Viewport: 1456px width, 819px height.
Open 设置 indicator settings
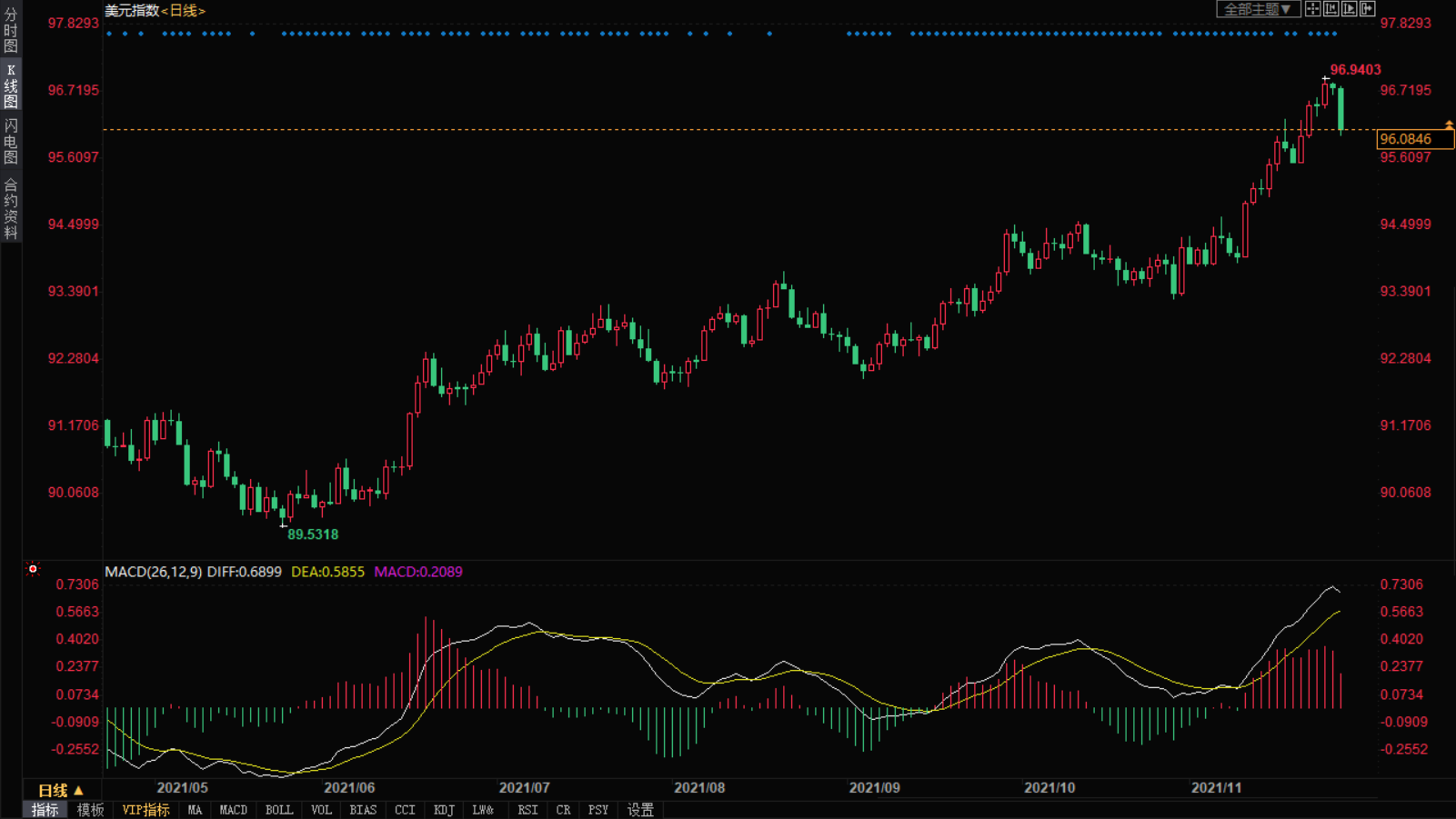click(640, 810)
